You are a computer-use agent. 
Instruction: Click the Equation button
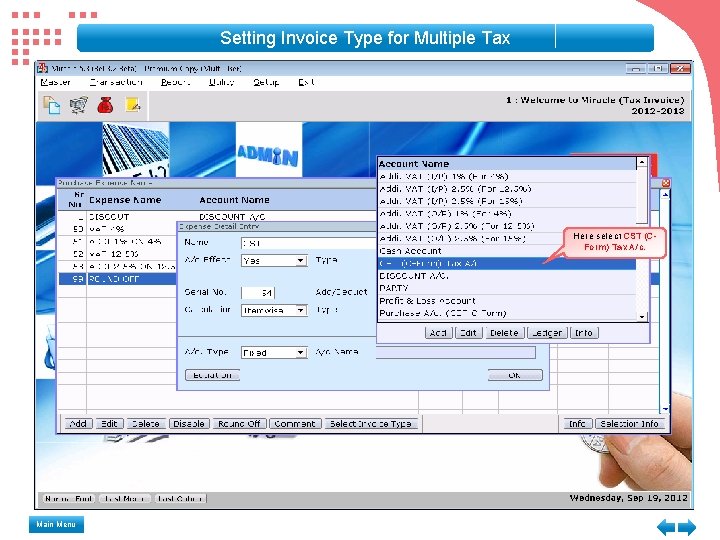[213, 375]
